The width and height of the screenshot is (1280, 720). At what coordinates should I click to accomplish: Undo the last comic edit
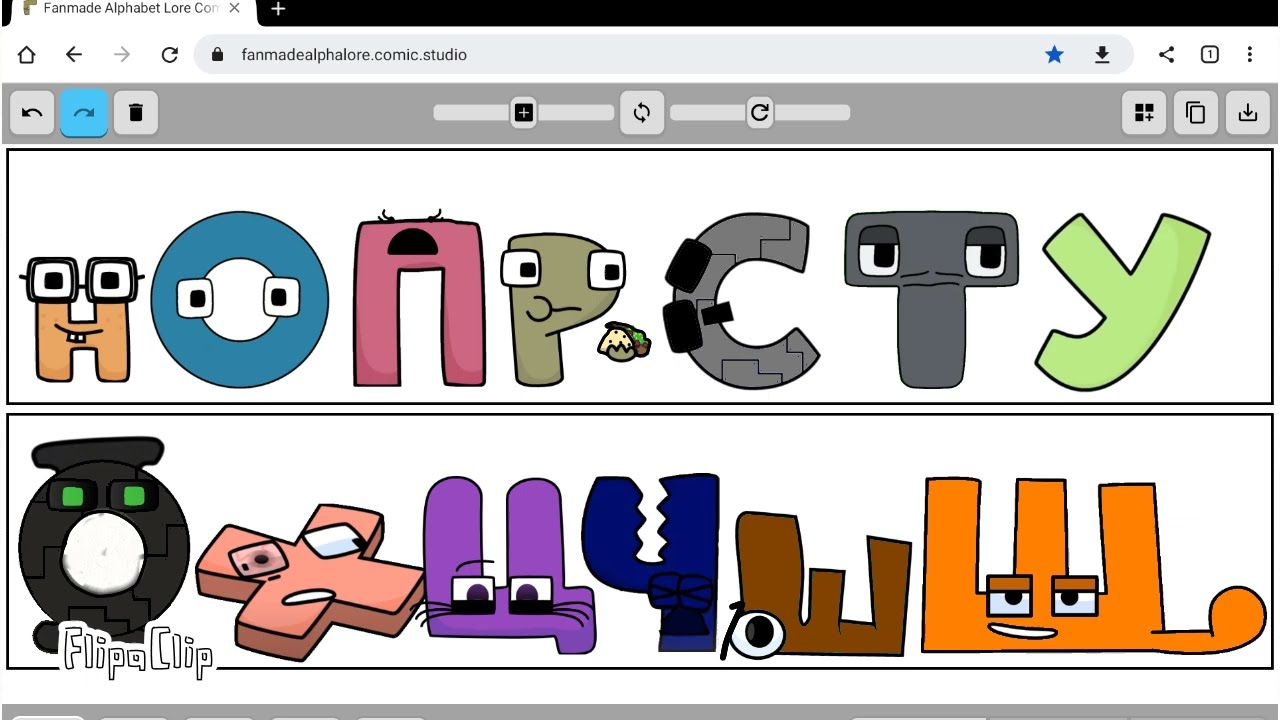pyautogui.click(x=32, y=113)
